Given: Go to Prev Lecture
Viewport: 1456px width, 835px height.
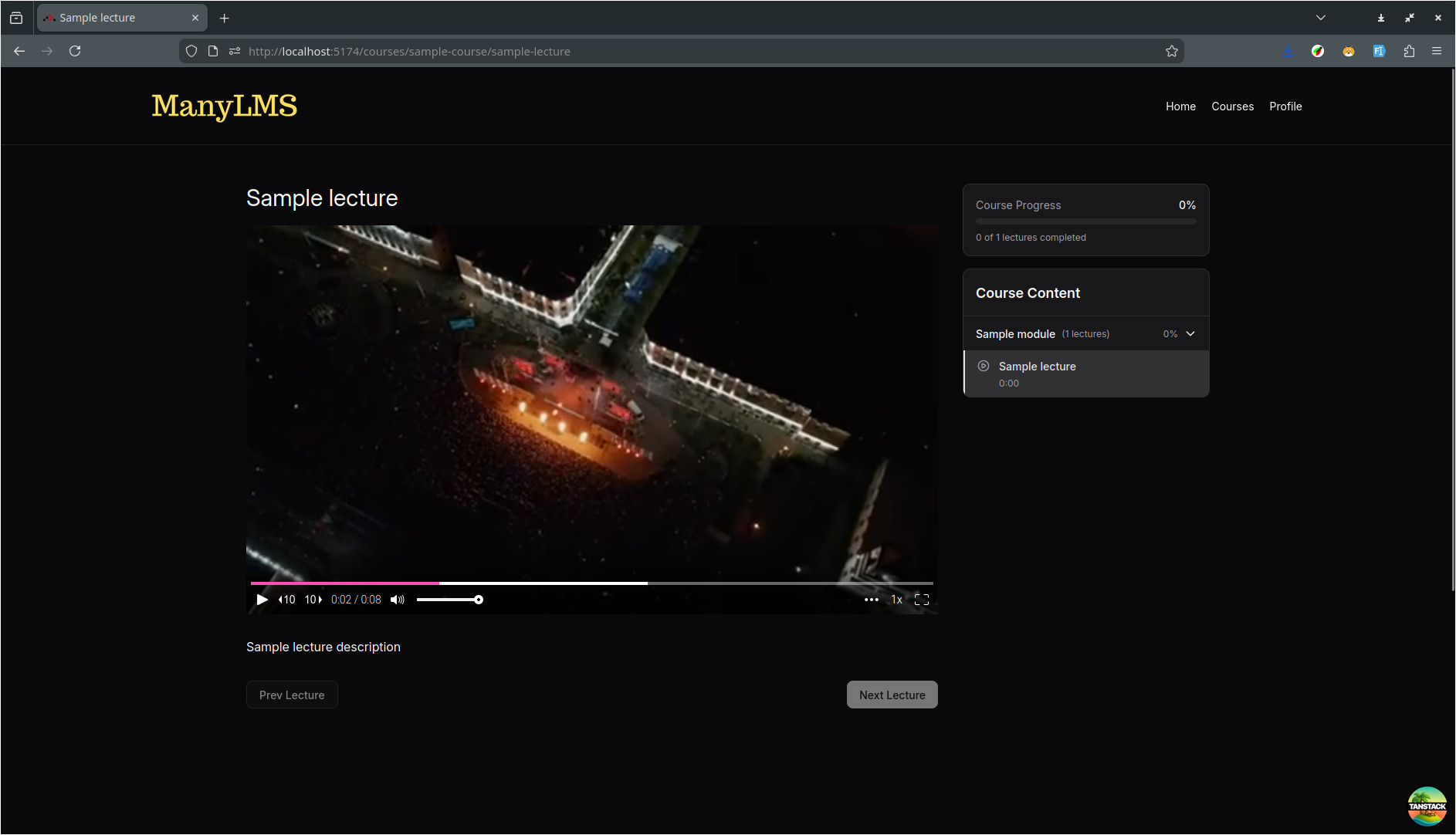Looking at the screenshot, I should pos(292,695).
